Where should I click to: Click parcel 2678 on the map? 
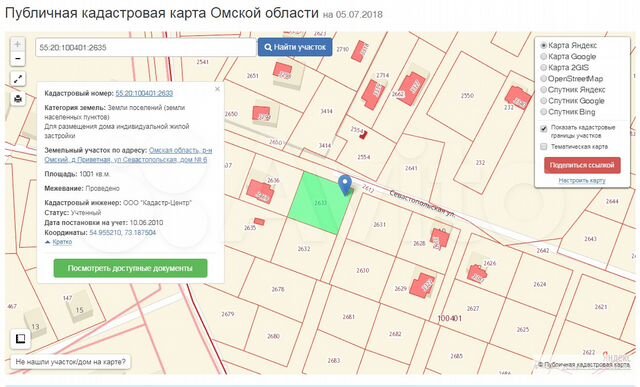pyautogui.click(x=278, y=289)
